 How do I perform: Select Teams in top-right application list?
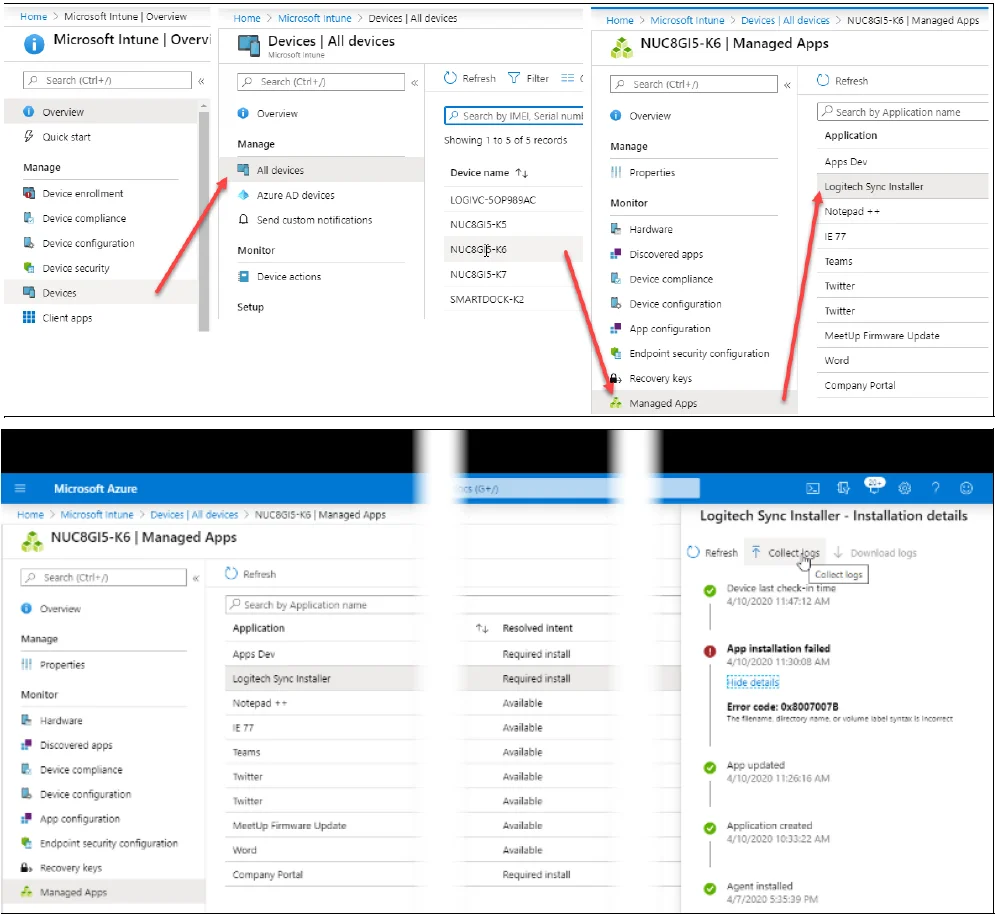(x=904, y=261)
